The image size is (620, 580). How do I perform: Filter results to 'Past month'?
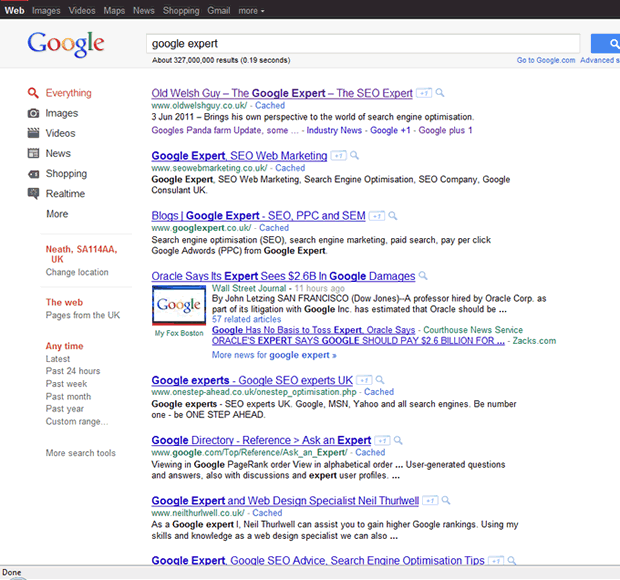pos(68,396)
